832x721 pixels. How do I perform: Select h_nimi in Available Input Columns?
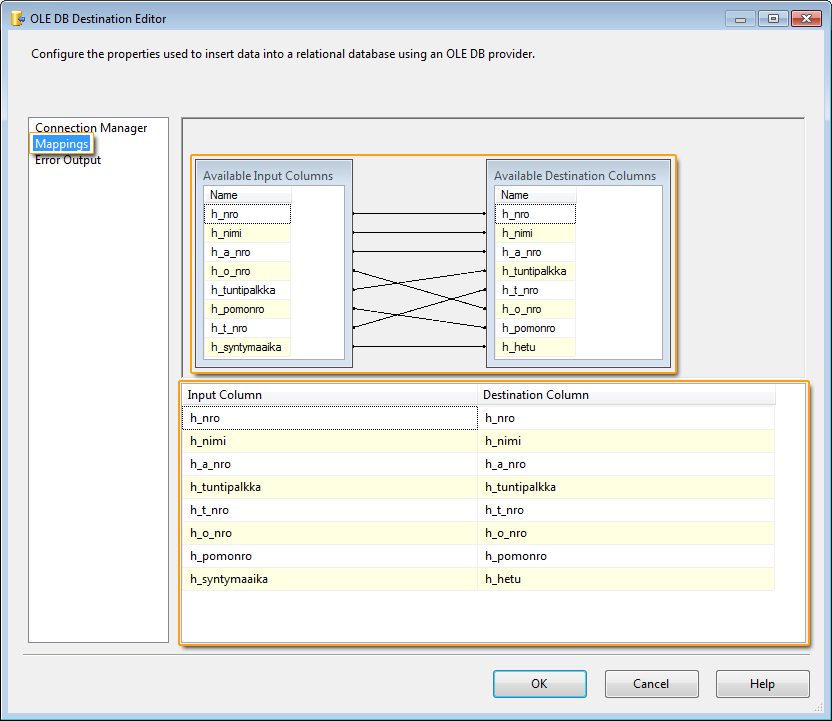(x=247, y=233)
